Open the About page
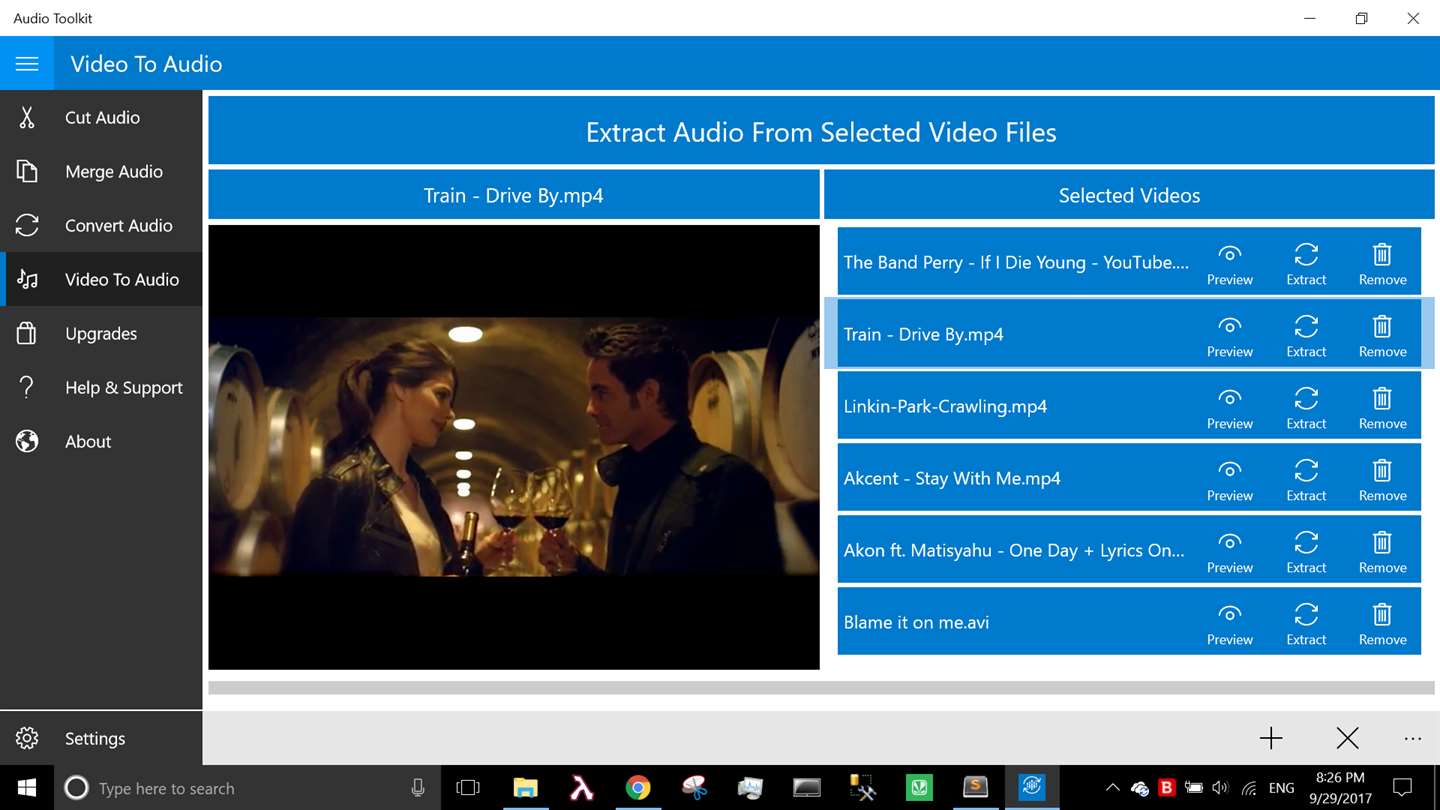The image size is (1440, 810). pos(101,442)
